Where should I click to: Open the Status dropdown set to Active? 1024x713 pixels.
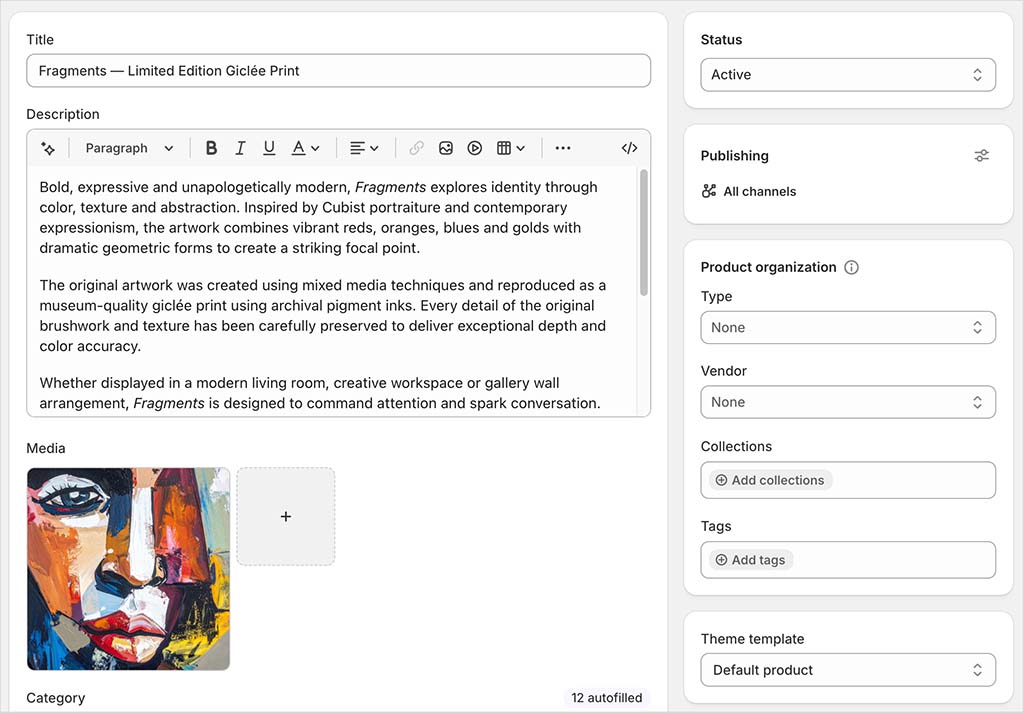click(848, 74)
